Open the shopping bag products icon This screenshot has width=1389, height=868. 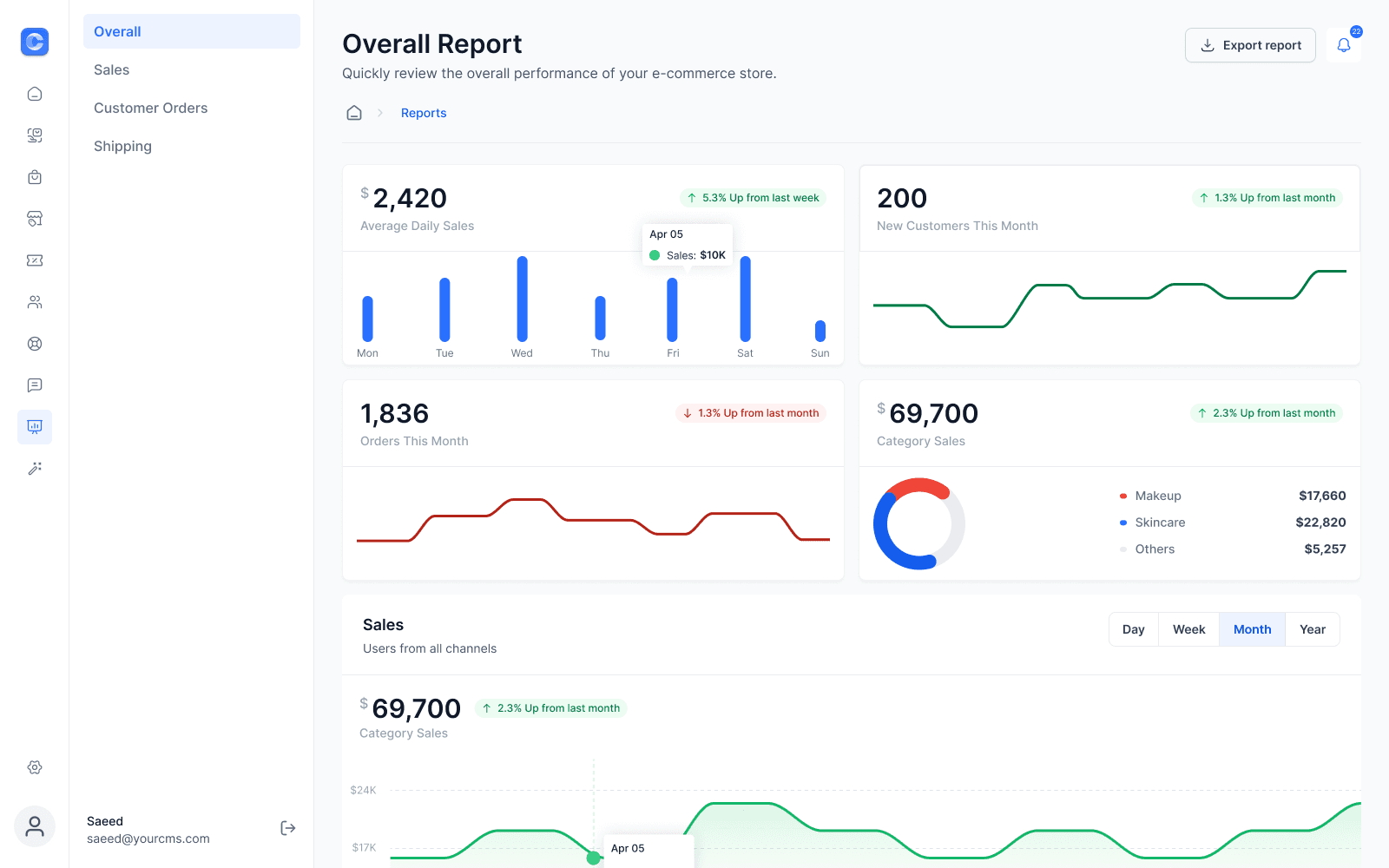[x=35, y=177]
